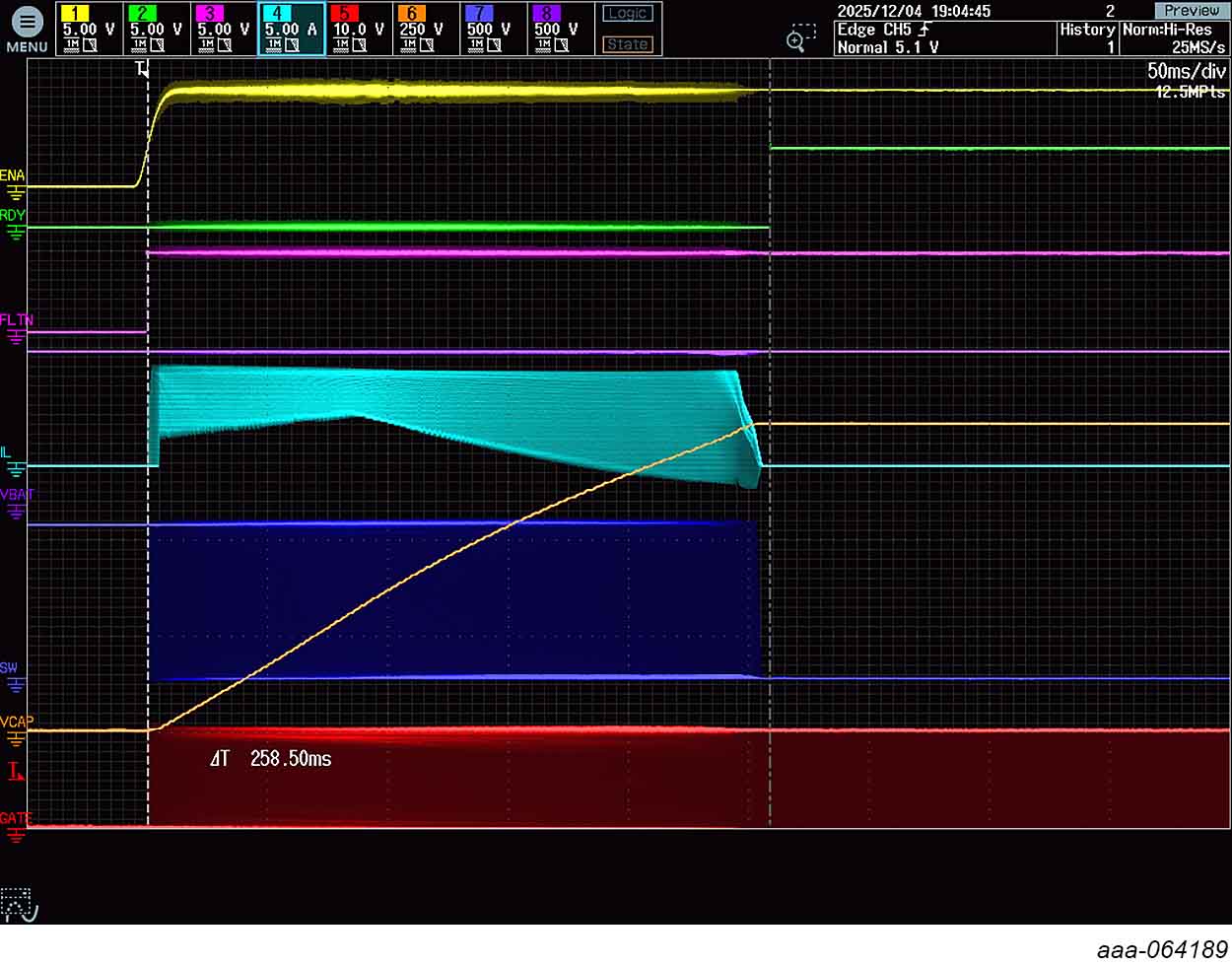The width and height of the screenshot is (1232, 966).
Task: Click the 50ms/div time scale readout
Action: [x=1186, y=71]
